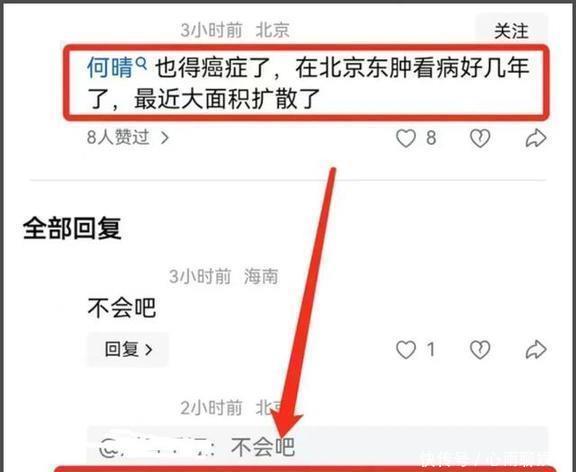Tap the main comment about 北京东肿
The width and height of the screenshot is (576, 472).
coord(307,83)
